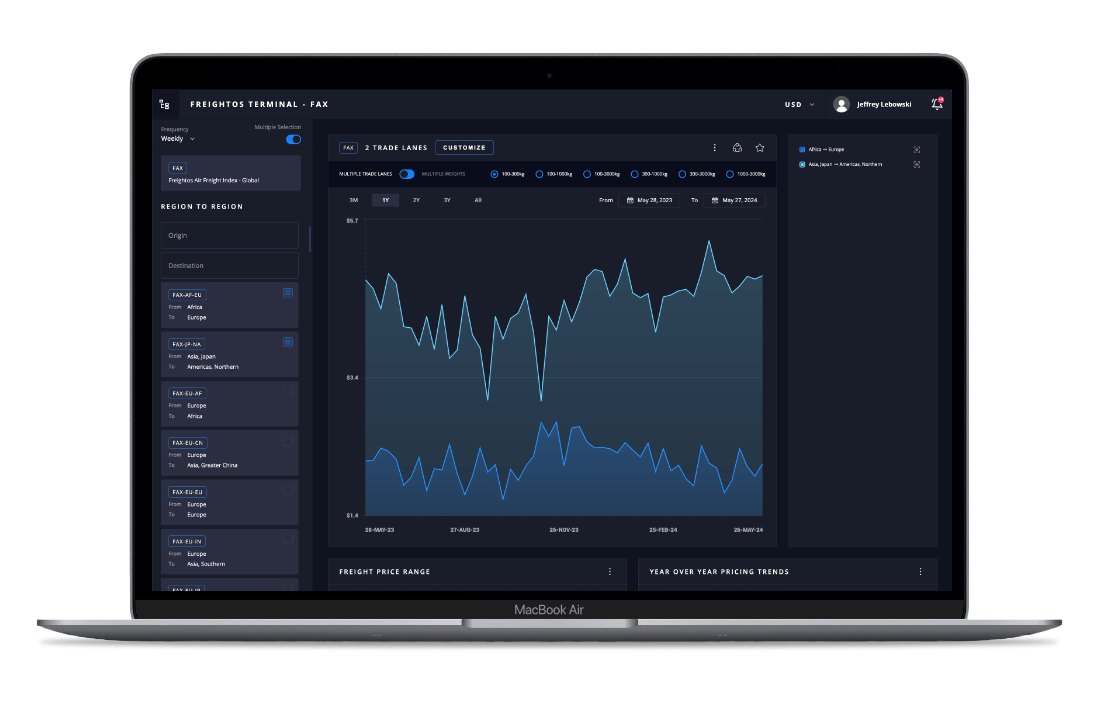Click the Origin input field
This screenshot has width=1102, height=706.
click(230, 236)
